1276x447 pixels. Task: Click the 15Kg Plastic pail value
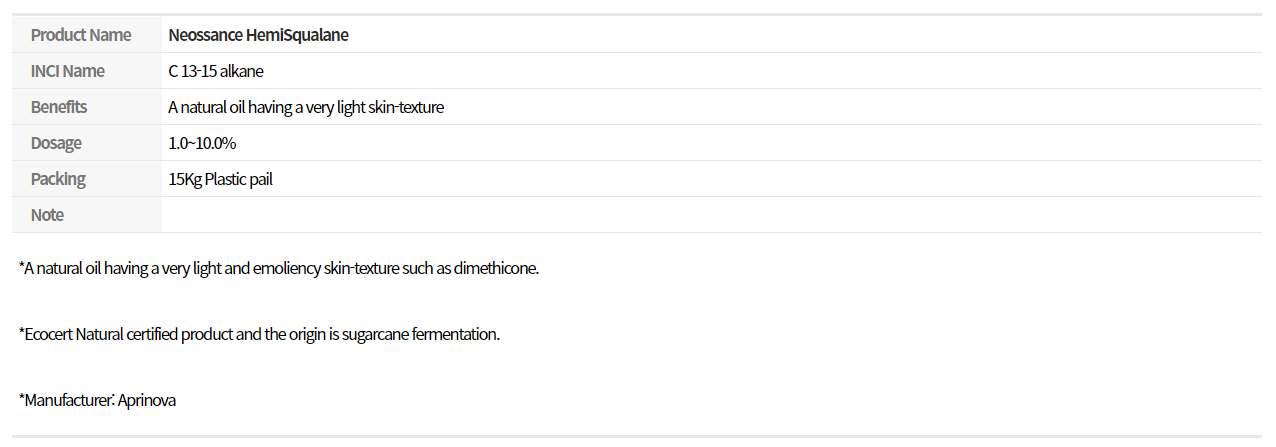pos(221,179)
